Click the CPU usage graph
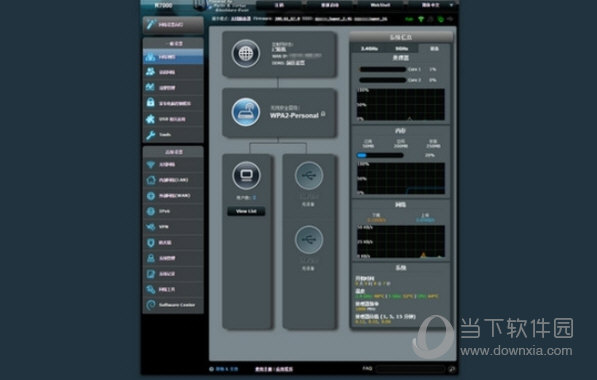This screenshot has width=597, height=380. coord(401,105)
